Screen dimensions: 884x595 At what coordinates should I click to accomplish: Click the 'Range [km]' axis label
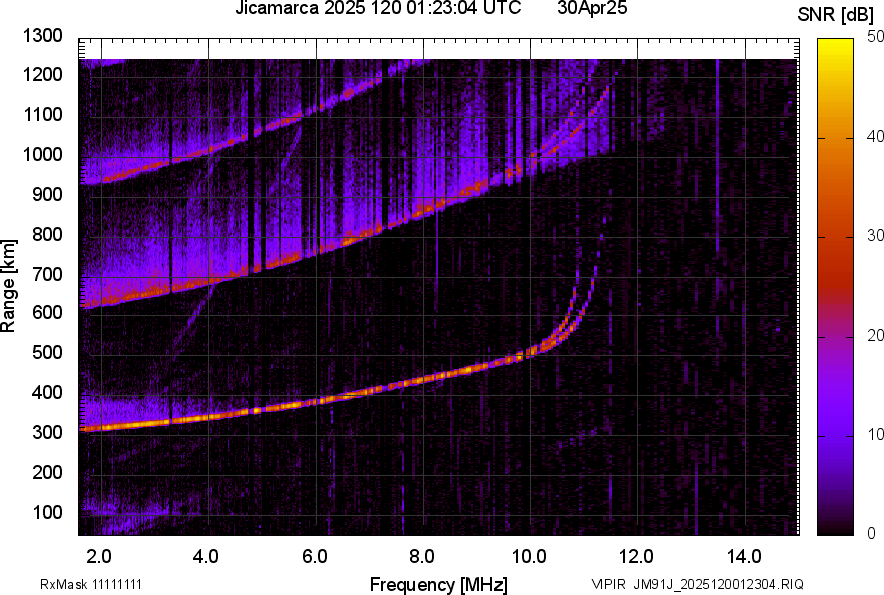click(x=8, y=286)
